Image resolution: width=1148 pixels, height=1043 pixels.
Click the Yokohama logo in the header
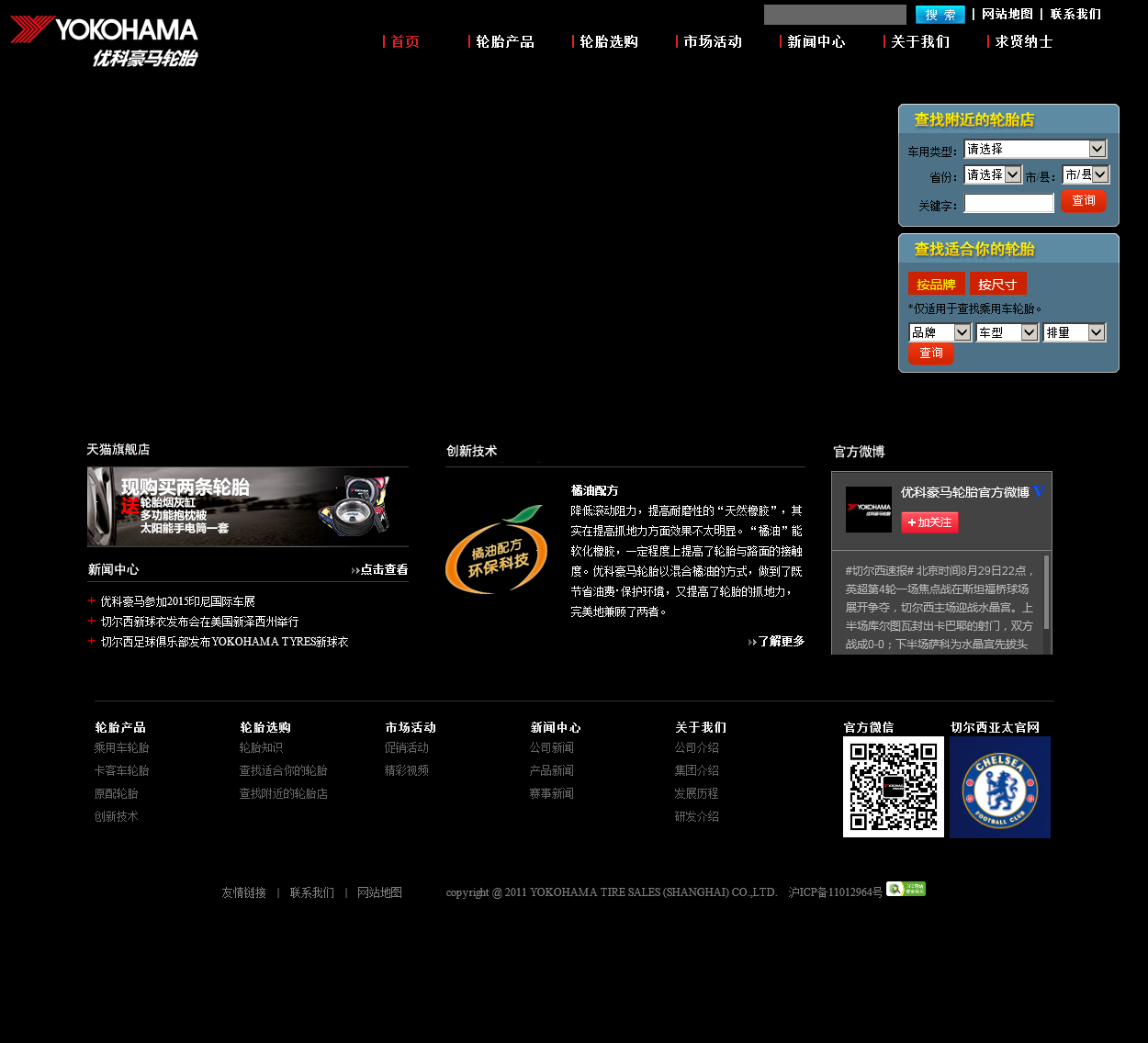[104, 41]
